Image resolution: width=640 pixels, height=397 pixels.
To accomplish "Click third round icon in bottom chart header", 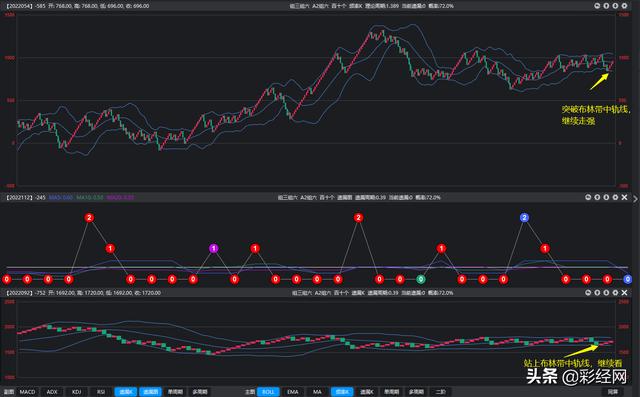I will pyautogui.click(x=606, y=293).
